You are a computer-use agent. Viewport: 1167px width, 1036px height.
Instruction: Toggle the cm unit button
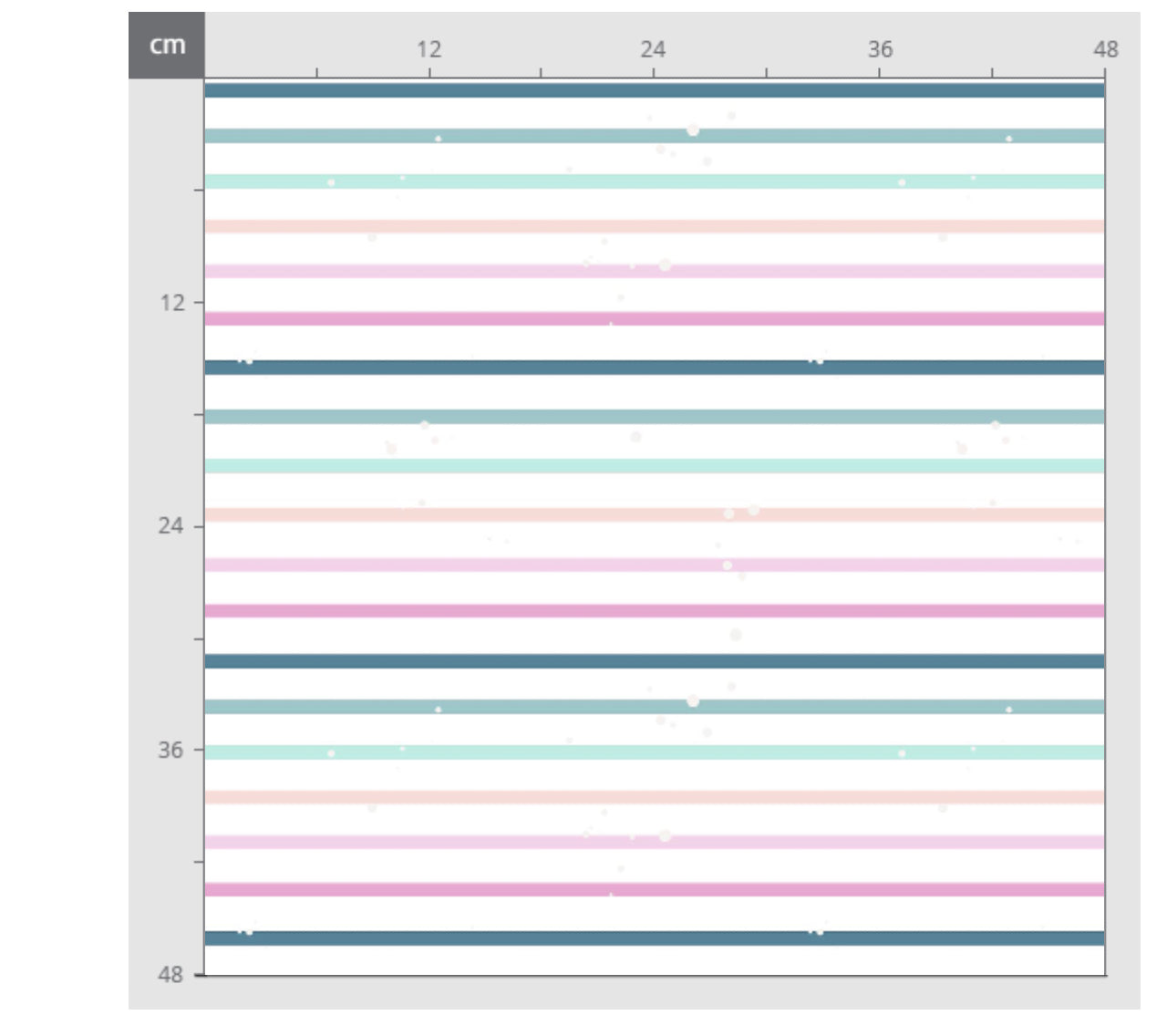[x=167, y=46]
